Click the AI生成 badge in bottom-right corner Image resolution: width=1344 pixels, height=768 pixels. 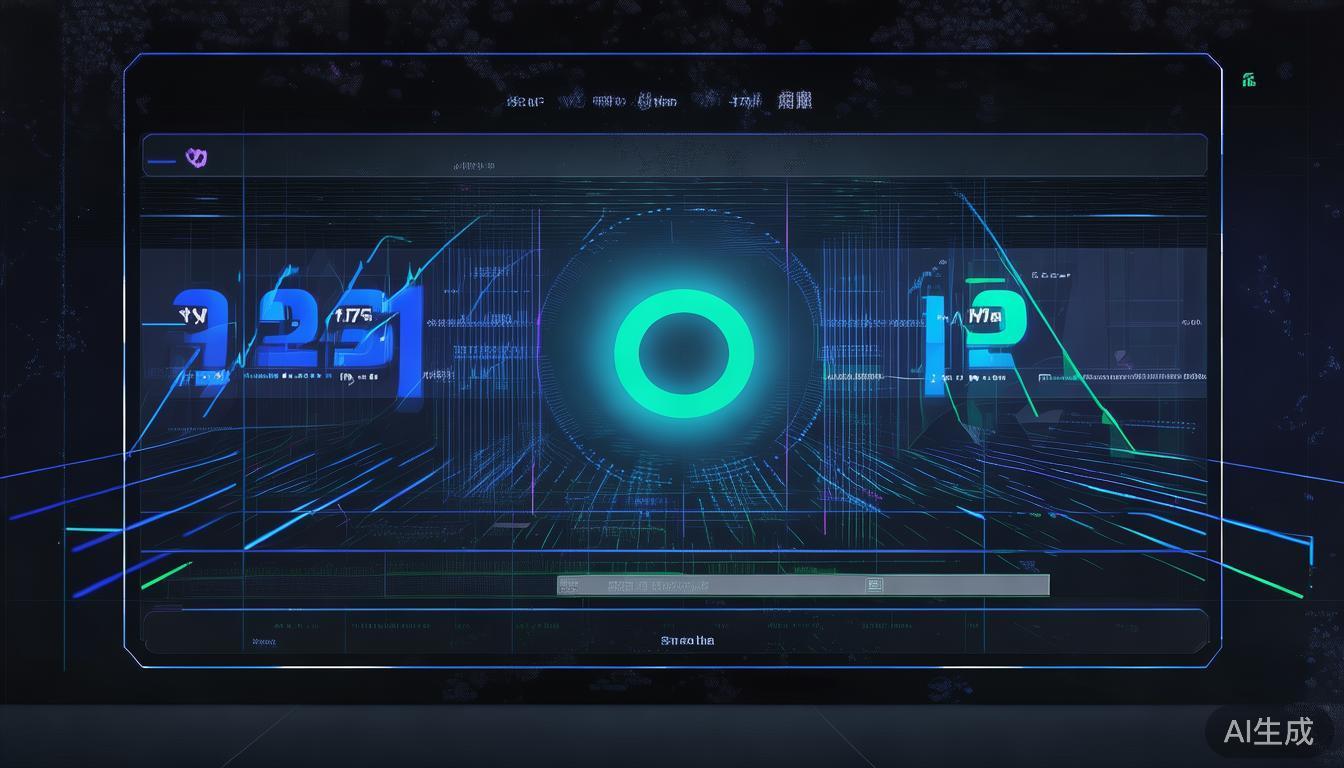coord(1269,731)
